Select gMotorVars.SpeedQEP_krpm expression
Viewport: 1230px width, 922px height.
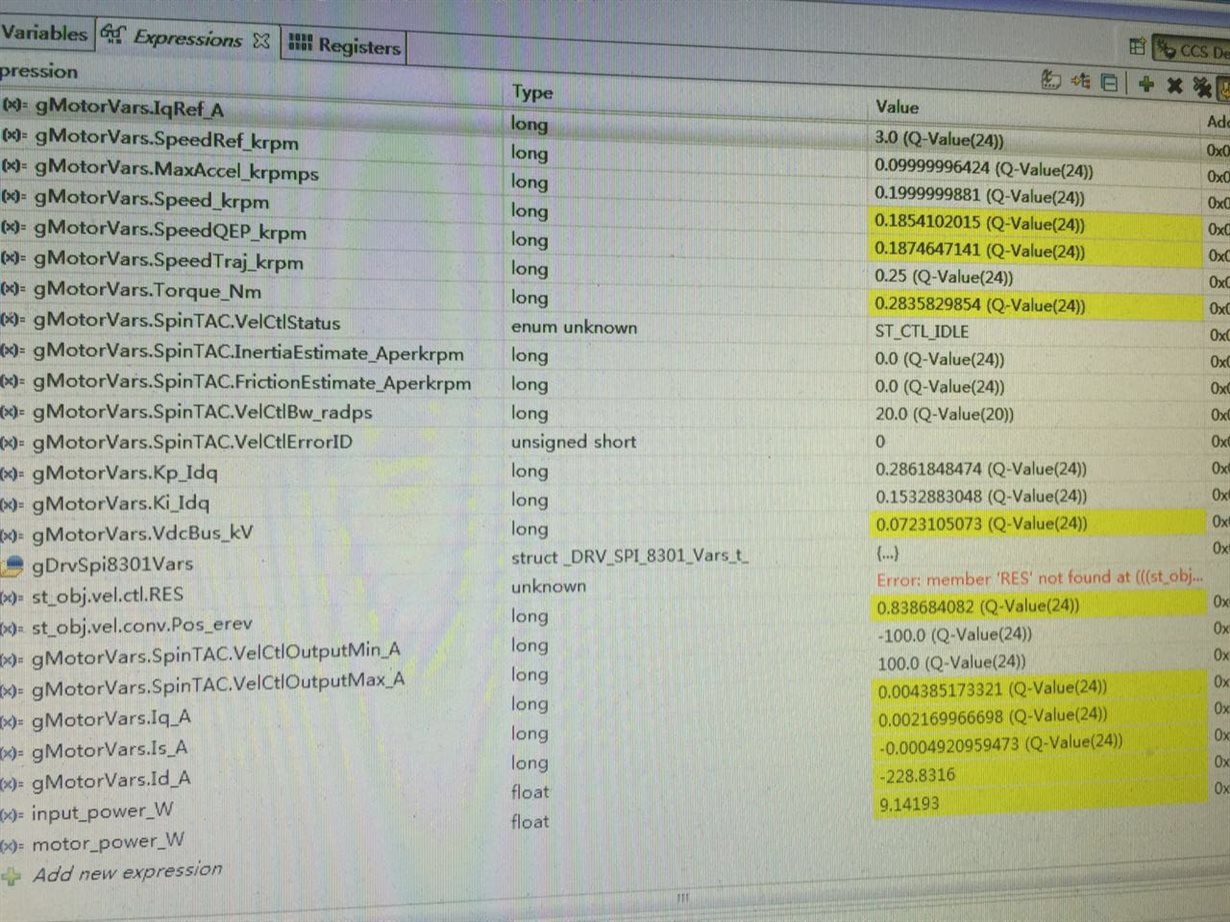tap(170, 231)
